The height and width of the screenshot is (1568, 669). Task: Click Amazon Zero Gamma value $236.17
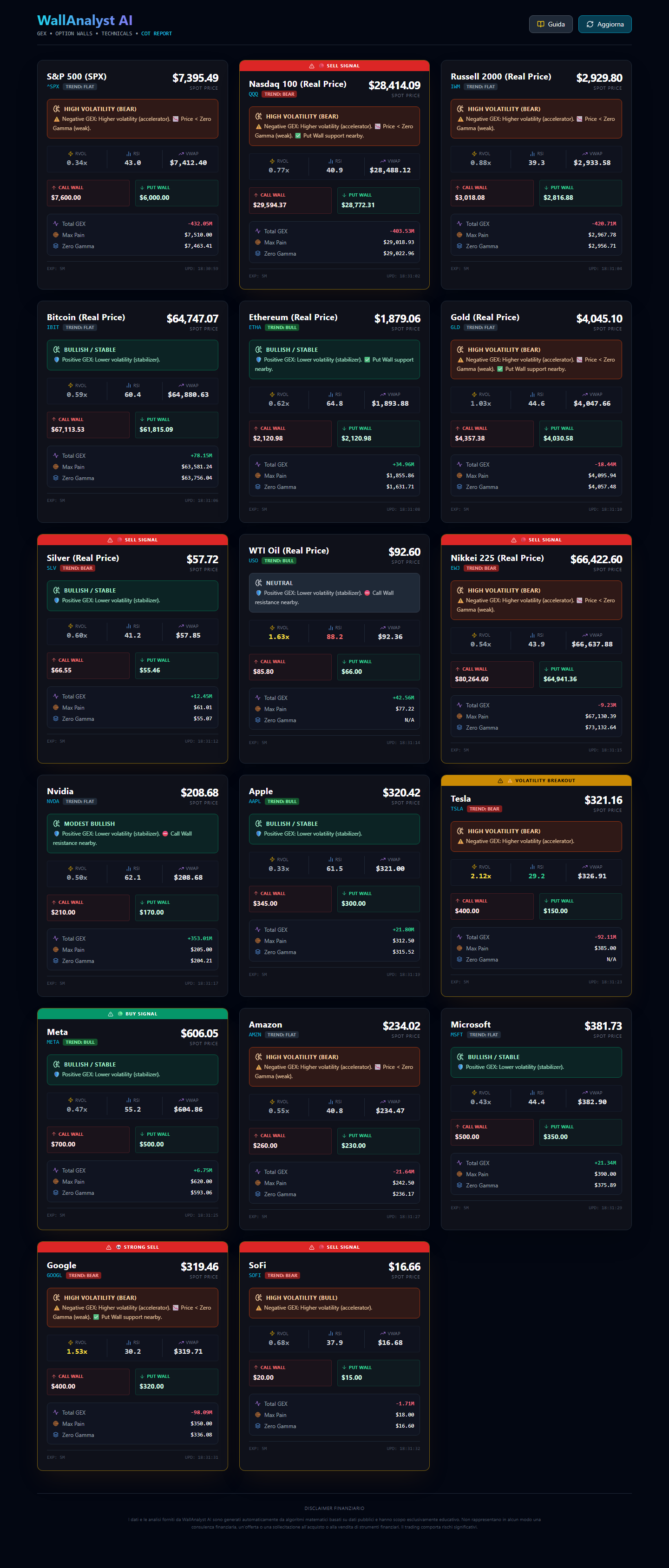click(x=403, y=1194)
